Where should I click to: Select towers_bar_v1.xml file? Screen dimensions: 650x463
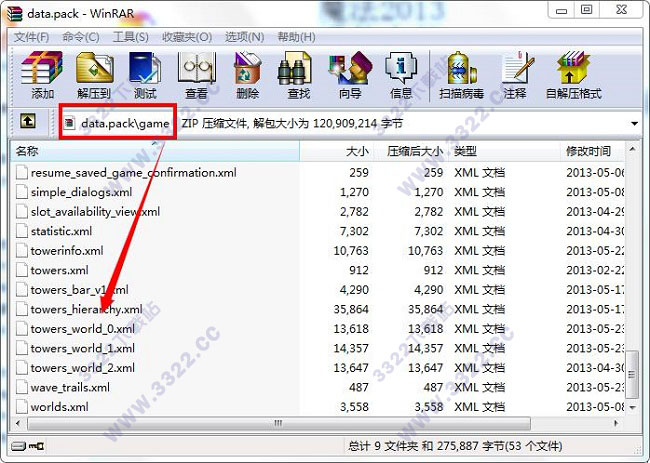coord(79,289)
